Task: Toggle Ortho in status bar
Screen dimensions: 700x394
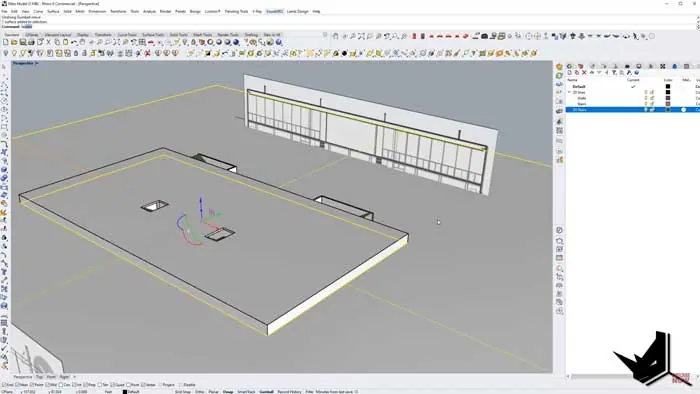Action: 200,391
